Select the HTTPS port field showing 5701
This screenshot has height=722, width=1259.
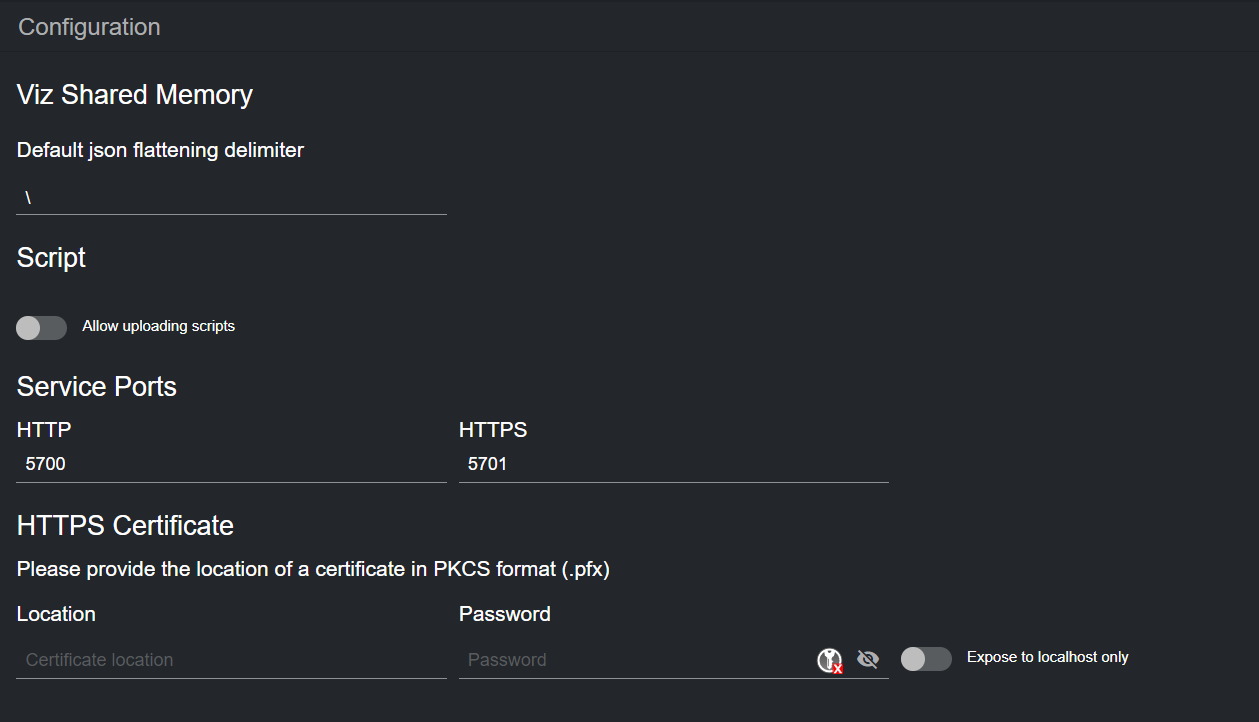[673, 464]
